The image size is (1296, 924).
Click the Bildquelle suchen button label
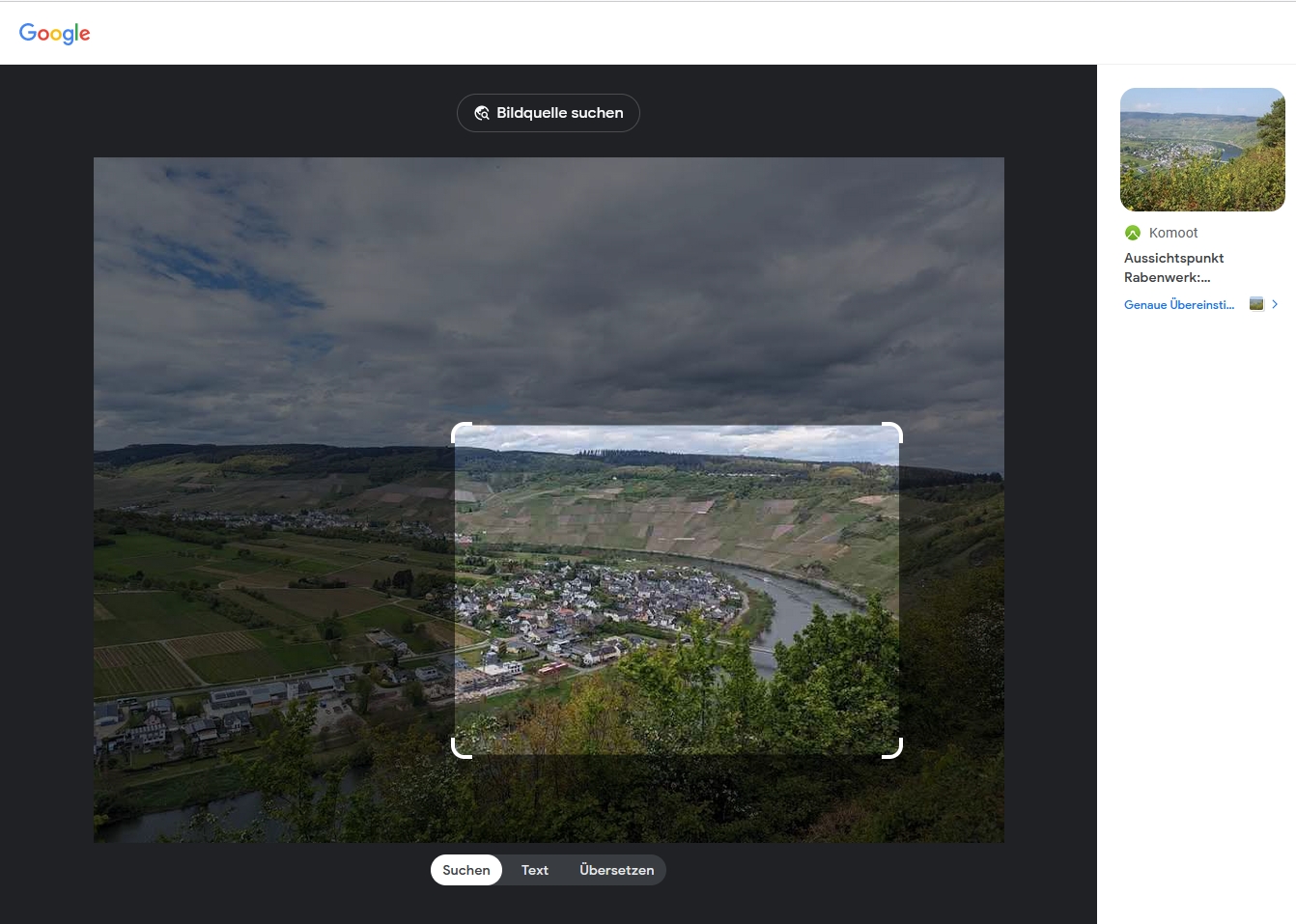click(x=560, y=113)
